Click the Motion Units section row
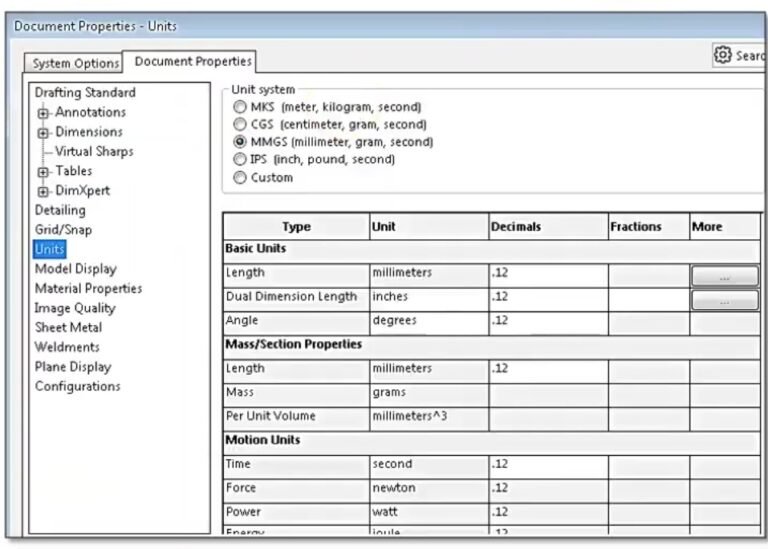The height and width of the screenshot is (549, 768). 492,444
